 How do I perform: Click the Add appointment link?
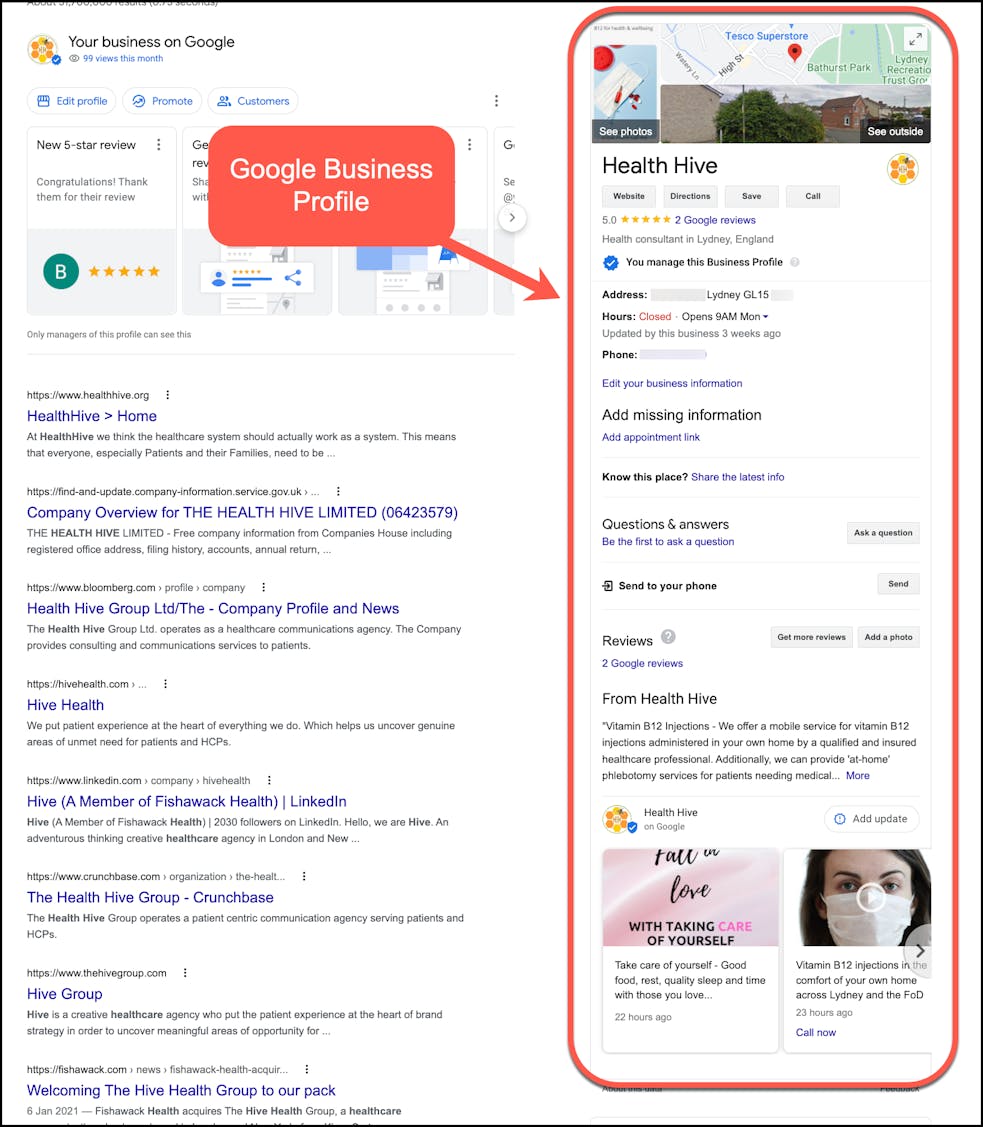[651, 437]
